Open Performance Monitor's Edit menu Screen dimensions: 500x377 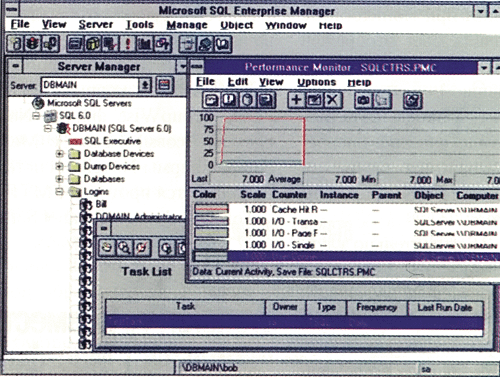click(x=238, y=82)
